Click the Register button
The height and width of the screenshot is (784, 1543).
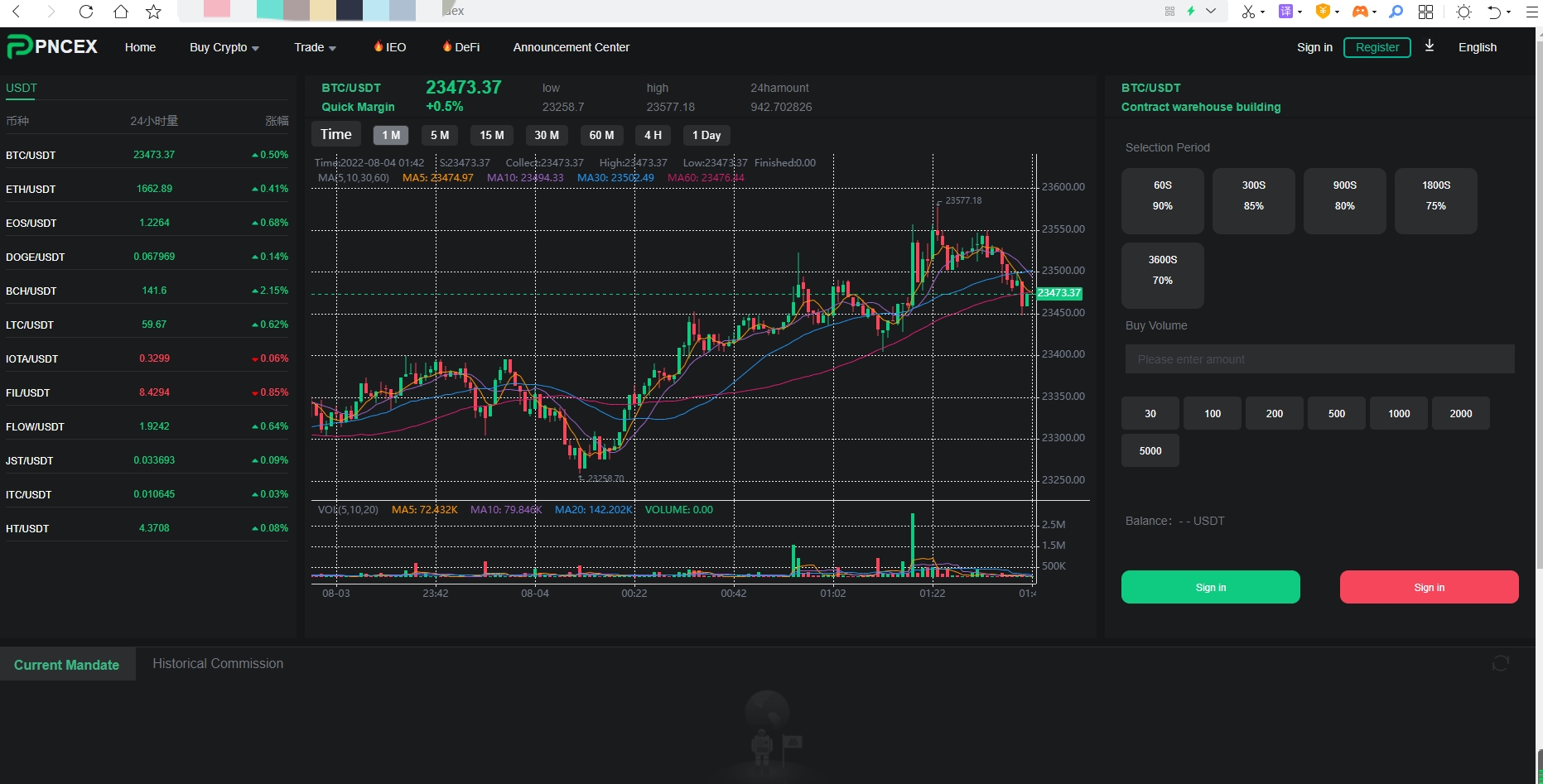[x=1377, y=47]
